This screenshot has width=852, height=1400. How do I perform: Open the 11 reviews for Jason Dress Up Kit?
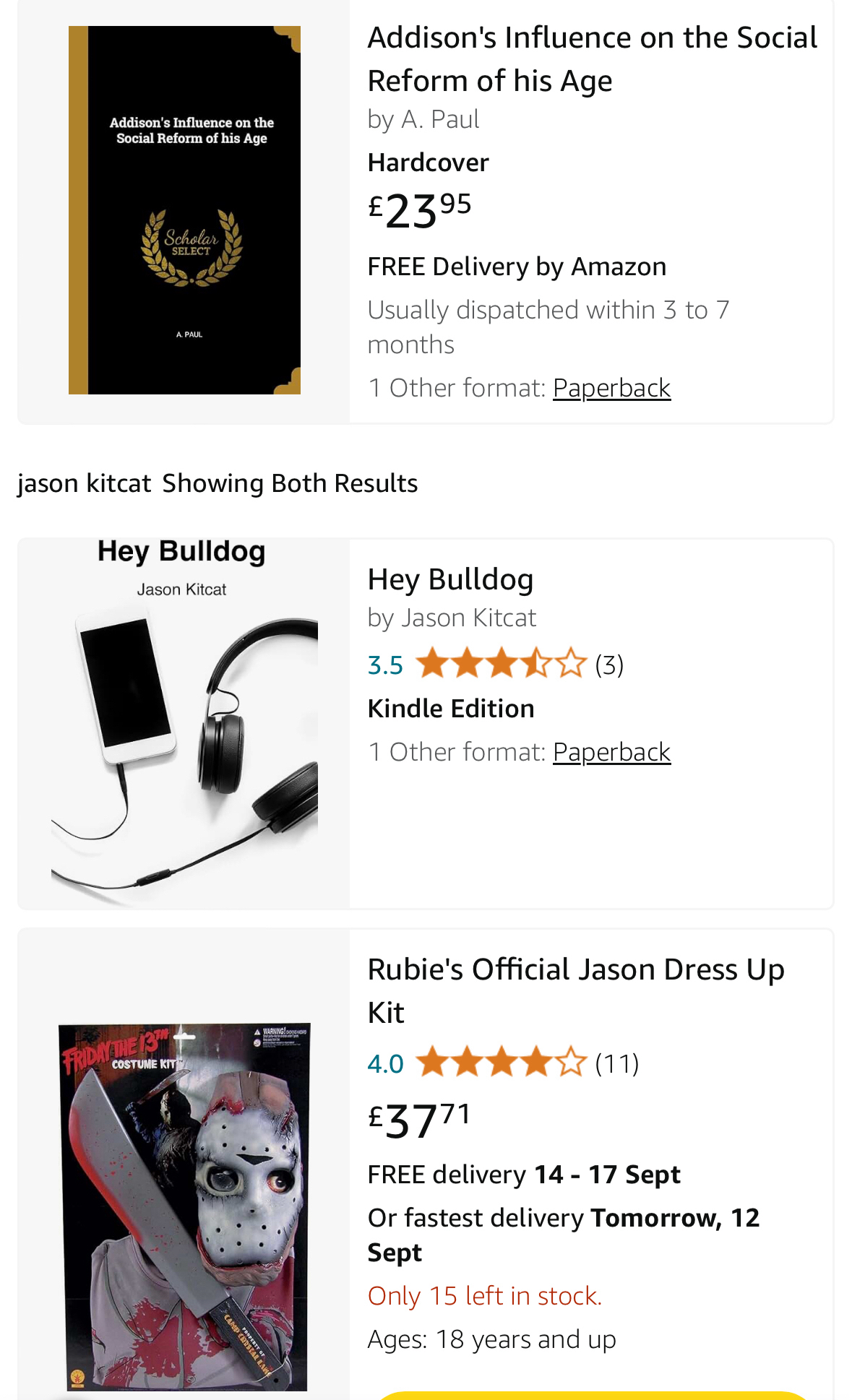point(616,1063)
